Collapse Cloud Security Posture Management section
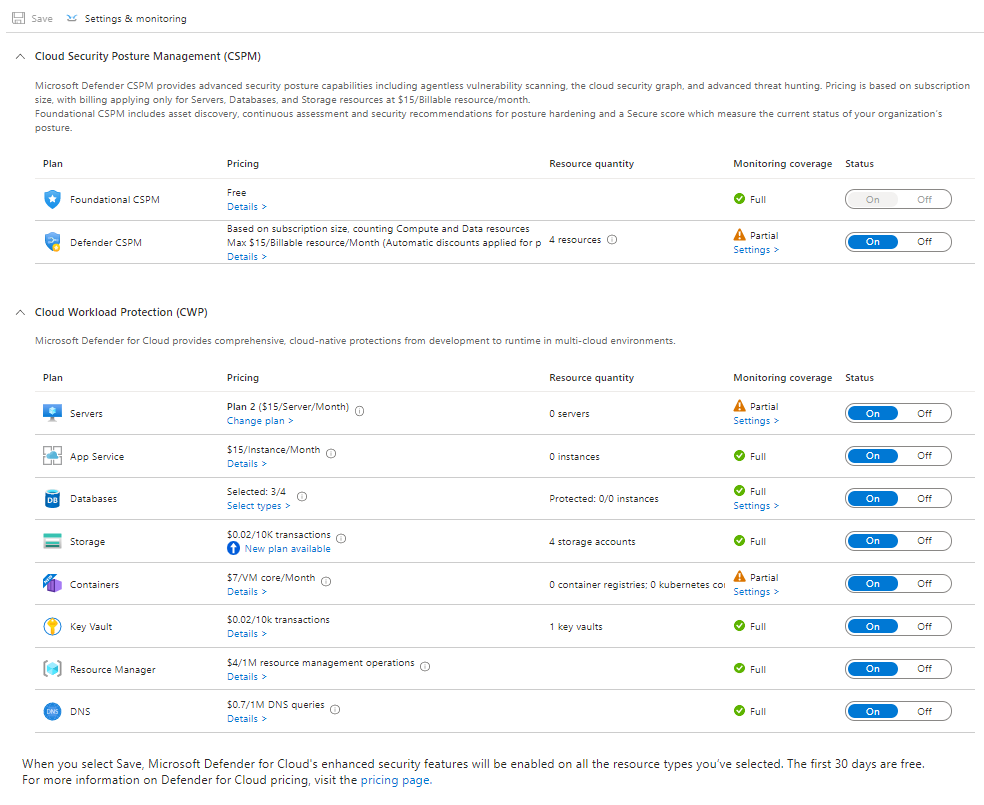The width and height of the screenshot is (984, 805). tap(21, 57)
